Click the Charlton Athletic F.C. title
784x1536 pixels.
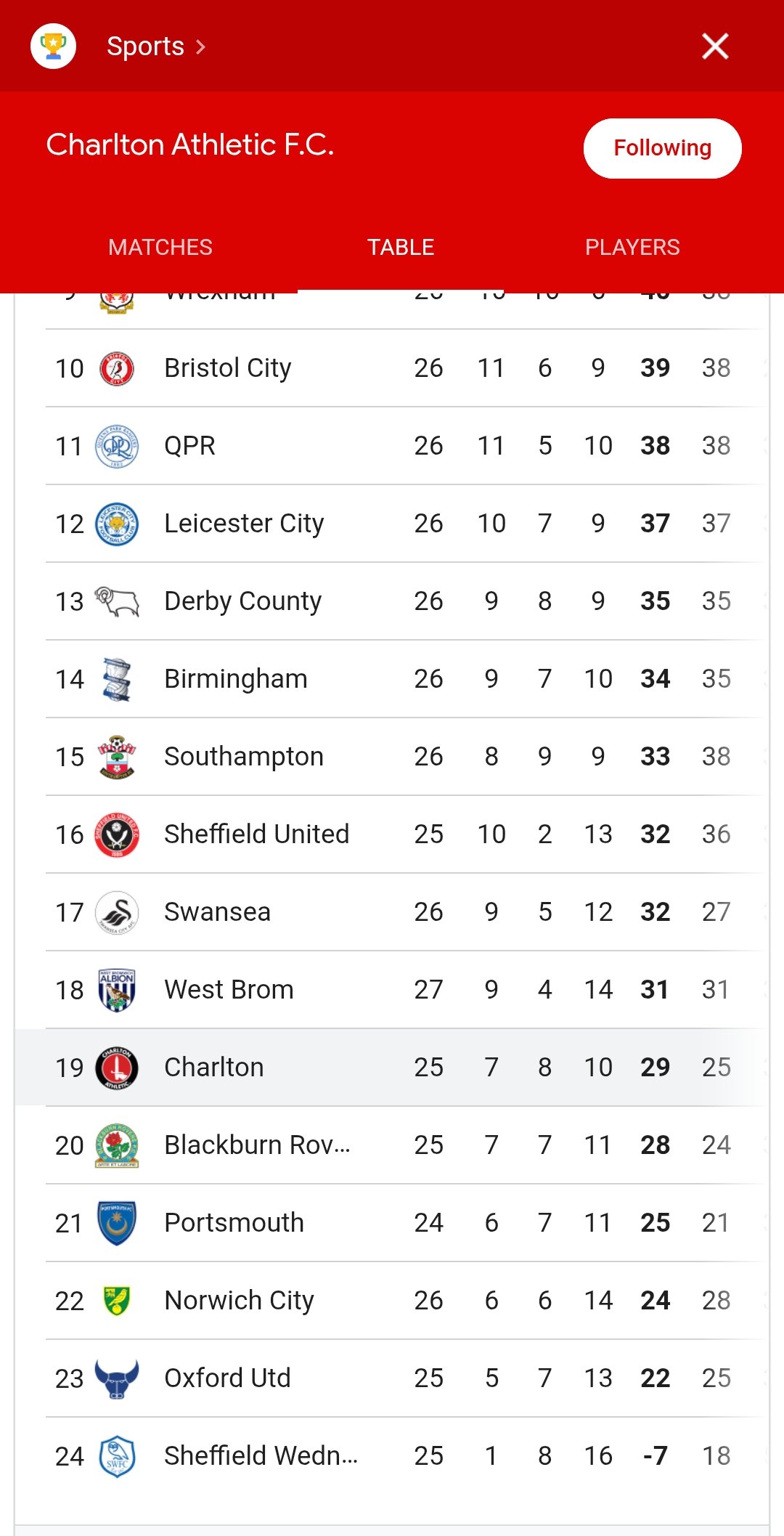click(190, 145)
